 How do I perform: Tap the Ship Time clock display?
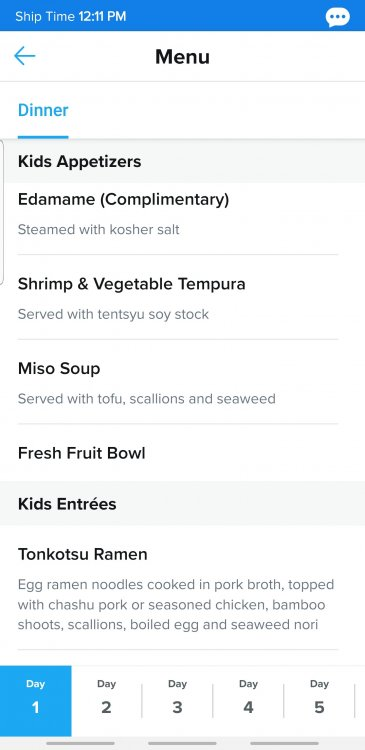(71, 17)
